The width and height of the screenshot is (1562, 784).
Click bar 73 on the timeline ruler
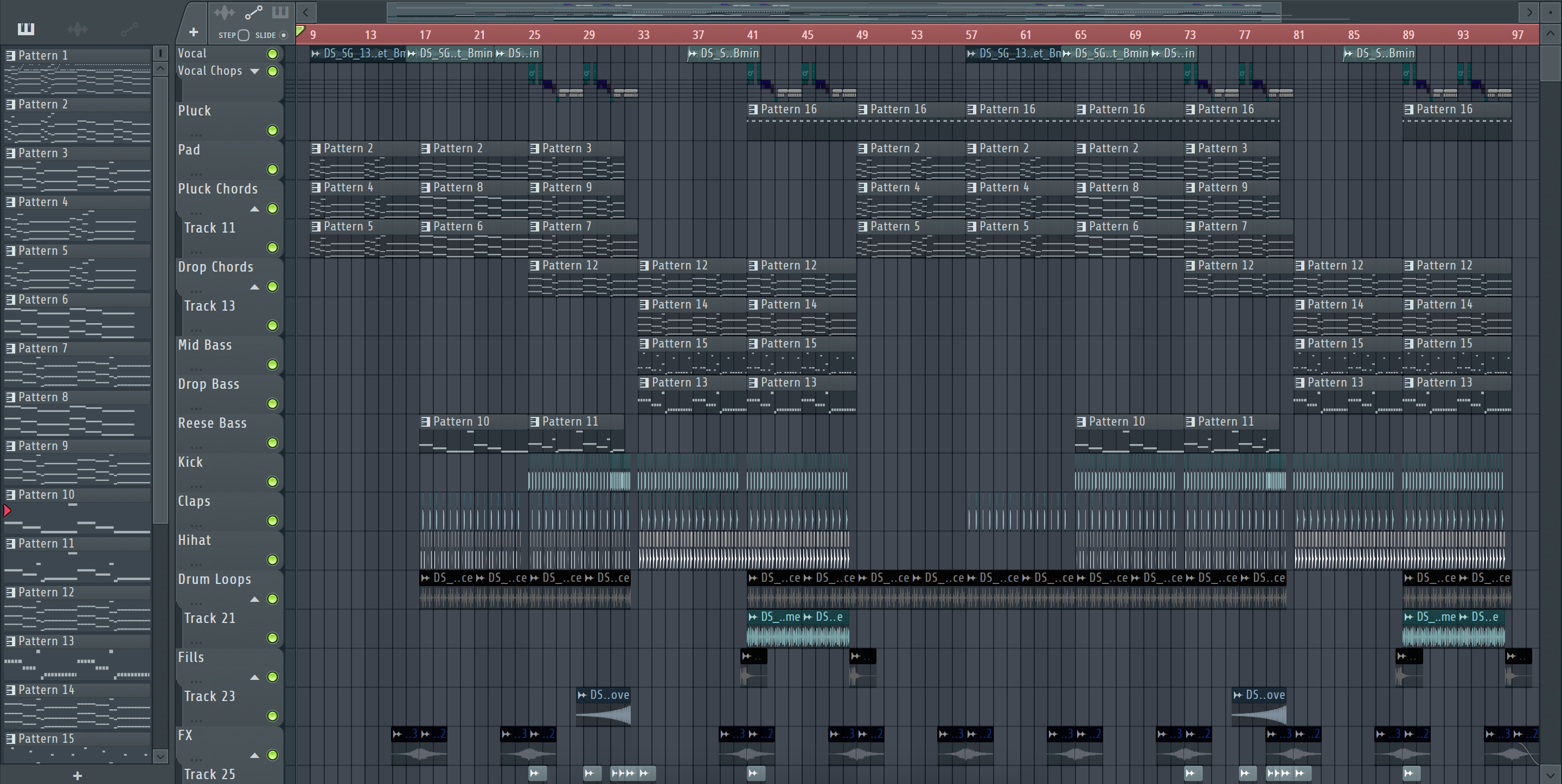(1190, 35)
